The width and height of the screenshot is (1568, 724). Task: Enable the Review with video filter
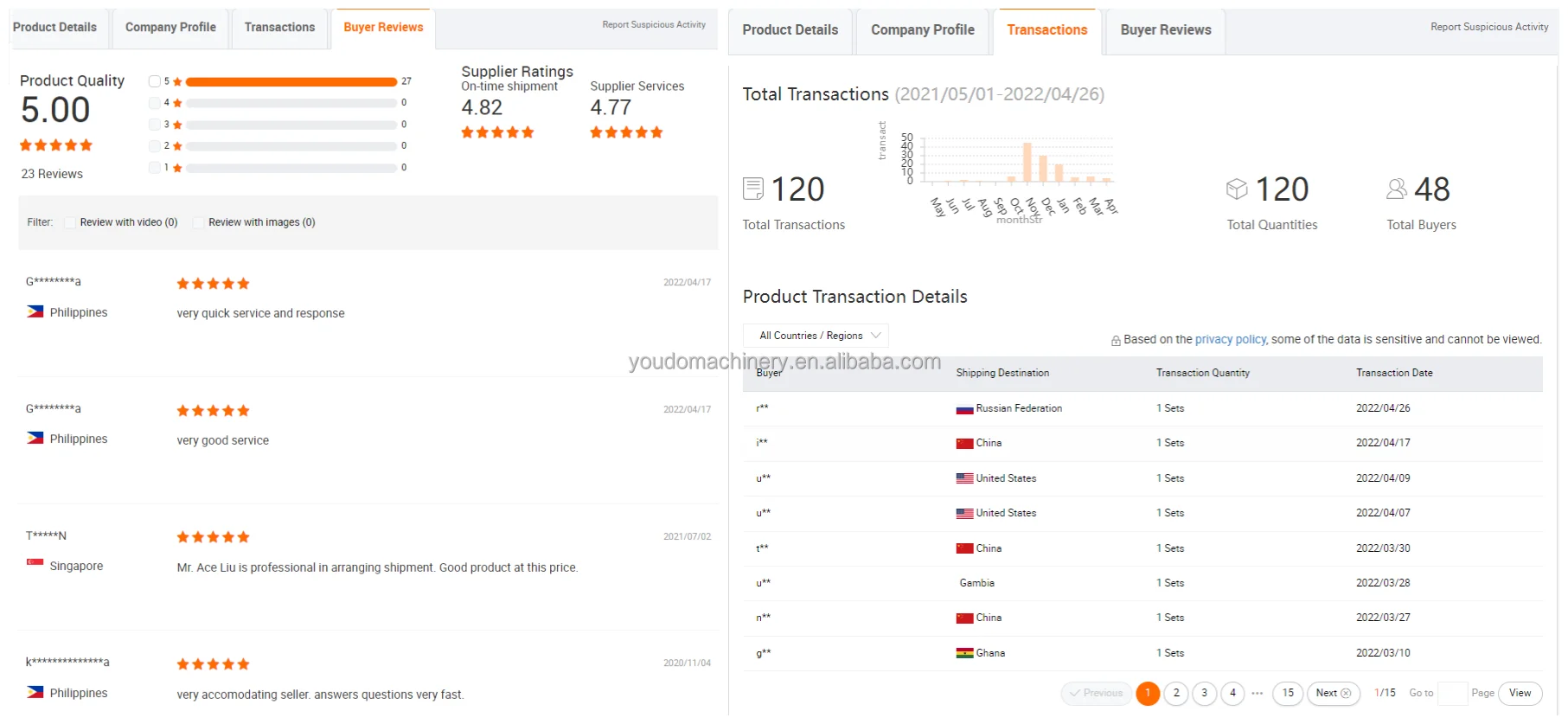pos(70,222)
